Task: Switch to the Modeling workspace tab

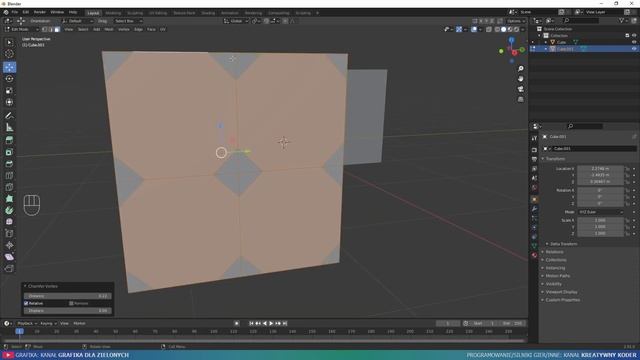Action: click(113, 13)
